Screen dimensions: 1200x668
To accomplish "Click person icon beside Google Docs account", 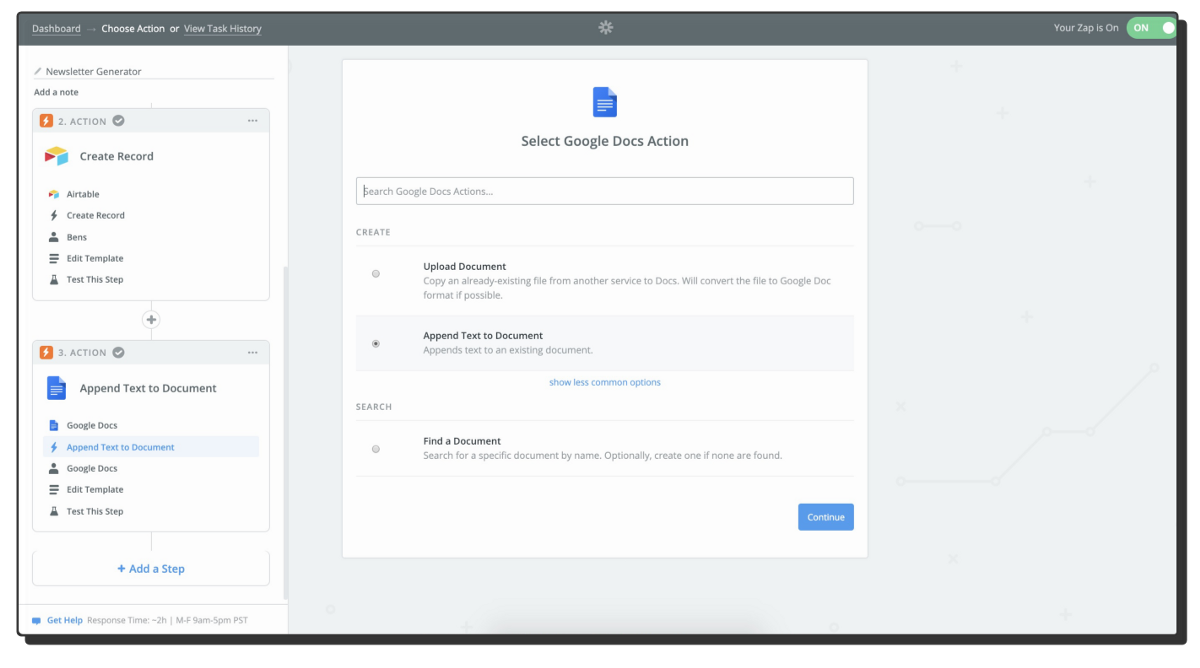I will [54, 468].
